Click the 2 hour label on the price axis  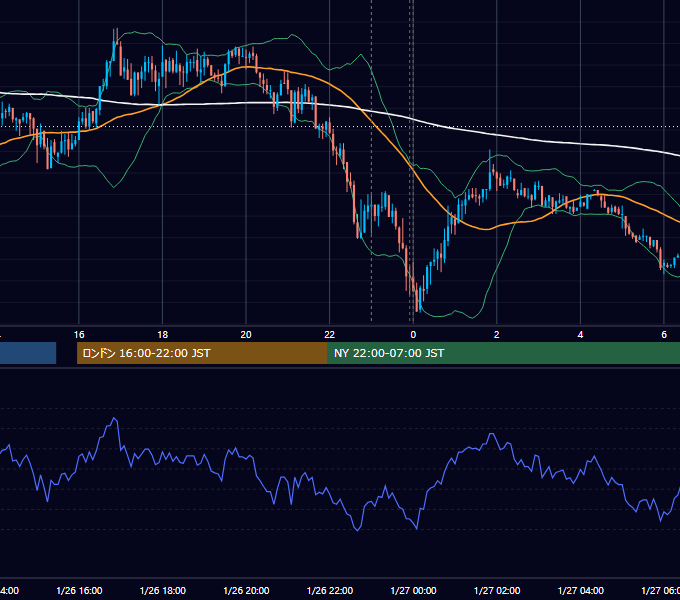[497, 335]
